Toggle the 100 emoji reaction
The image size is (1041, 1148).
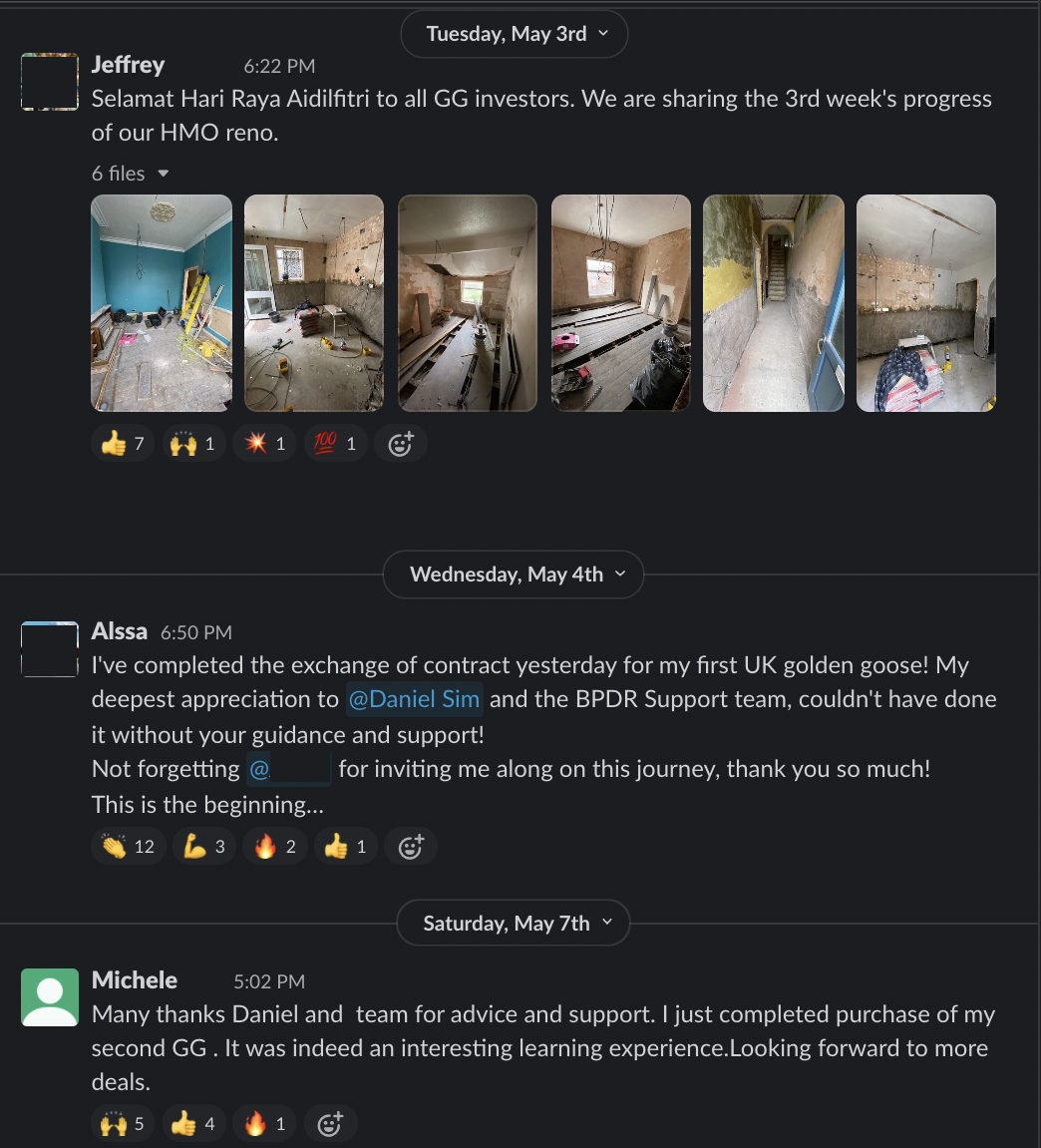335,444
